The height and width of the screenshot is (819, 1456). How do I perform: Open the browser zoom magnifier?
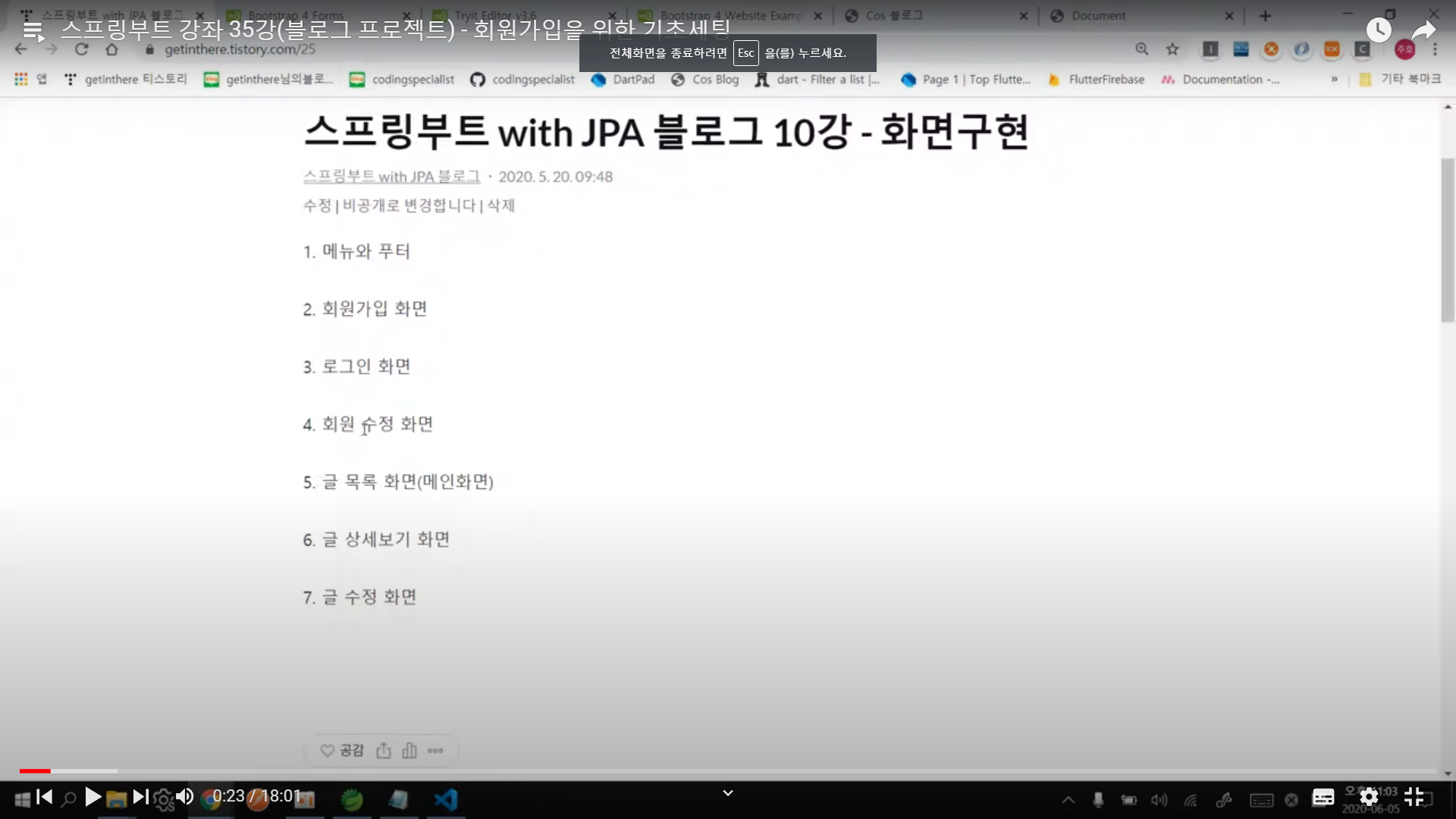coord(1141,49)
